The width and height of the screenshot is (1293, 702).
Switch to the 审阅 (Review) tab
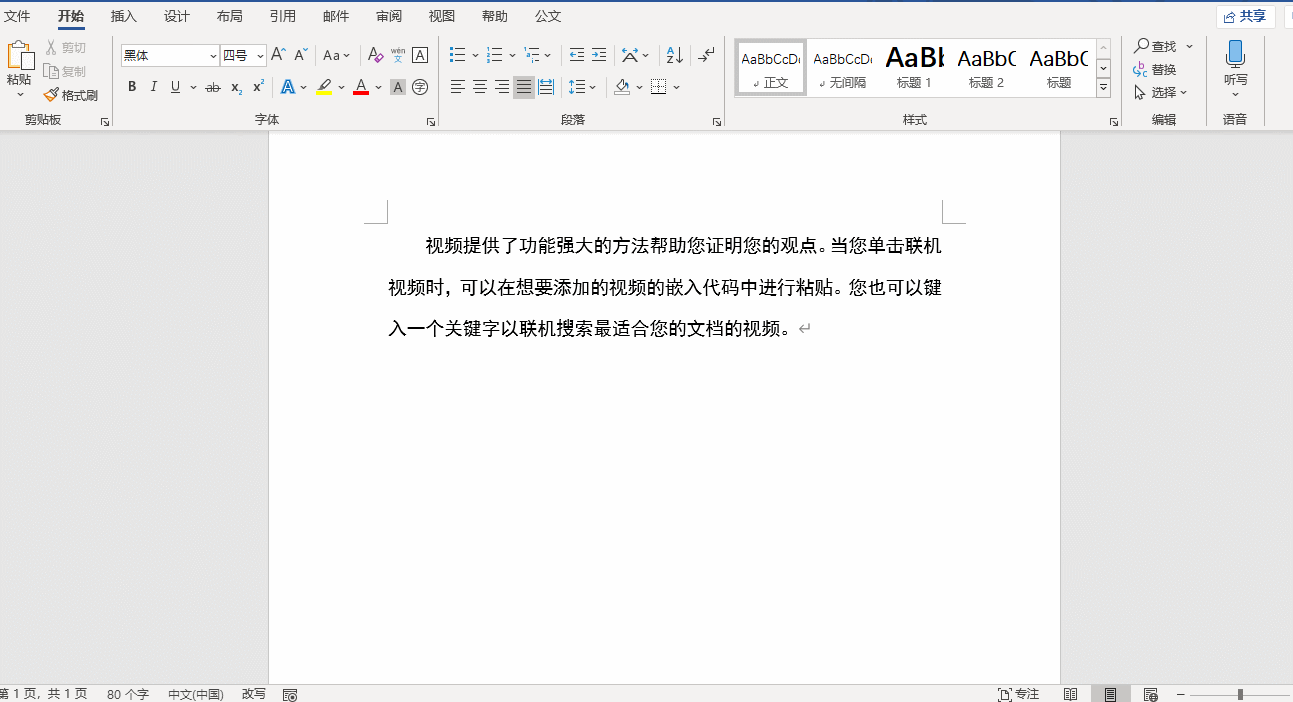[x=389, y=16]
